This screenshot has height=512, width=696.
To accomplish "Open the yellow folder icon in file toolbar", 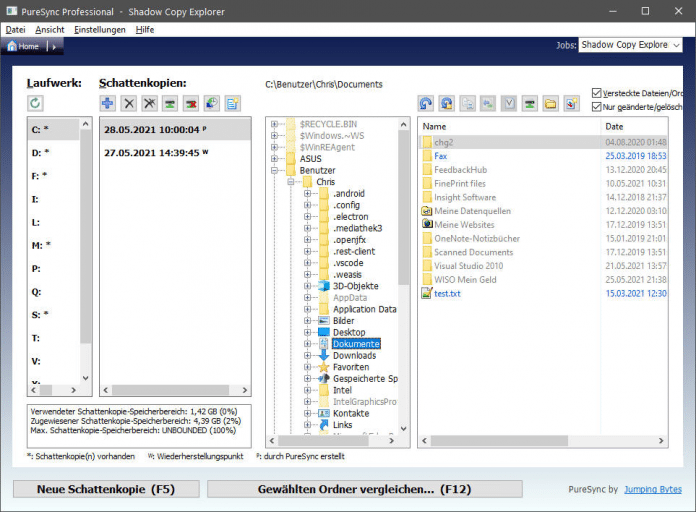I will (550, 103).
